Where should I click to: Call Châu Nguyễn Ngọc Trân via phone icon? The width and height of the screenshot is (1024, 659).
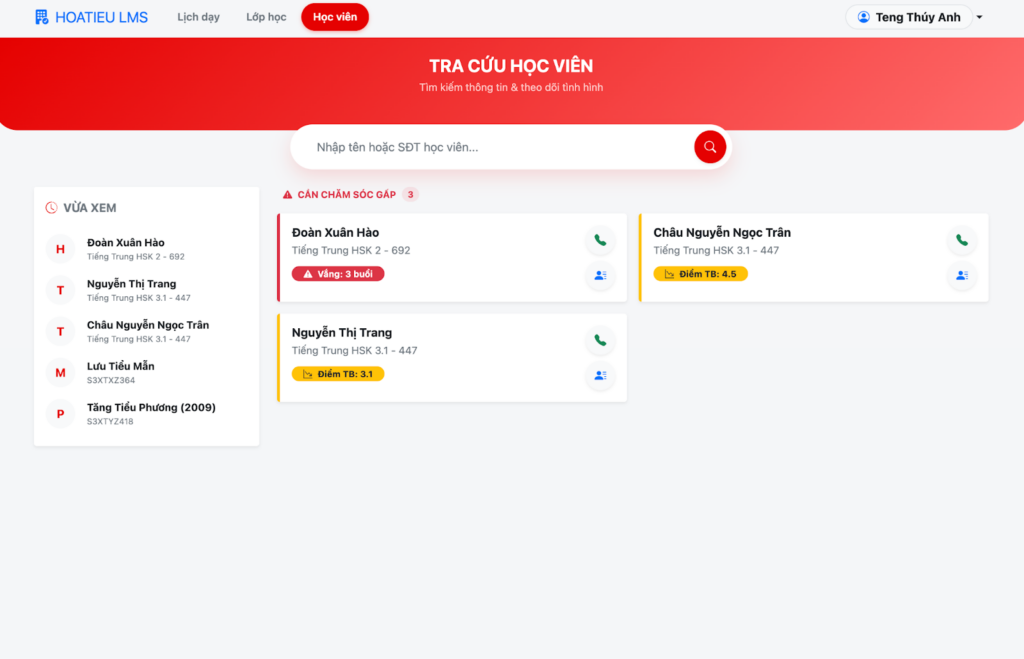[x=961, y=240]
